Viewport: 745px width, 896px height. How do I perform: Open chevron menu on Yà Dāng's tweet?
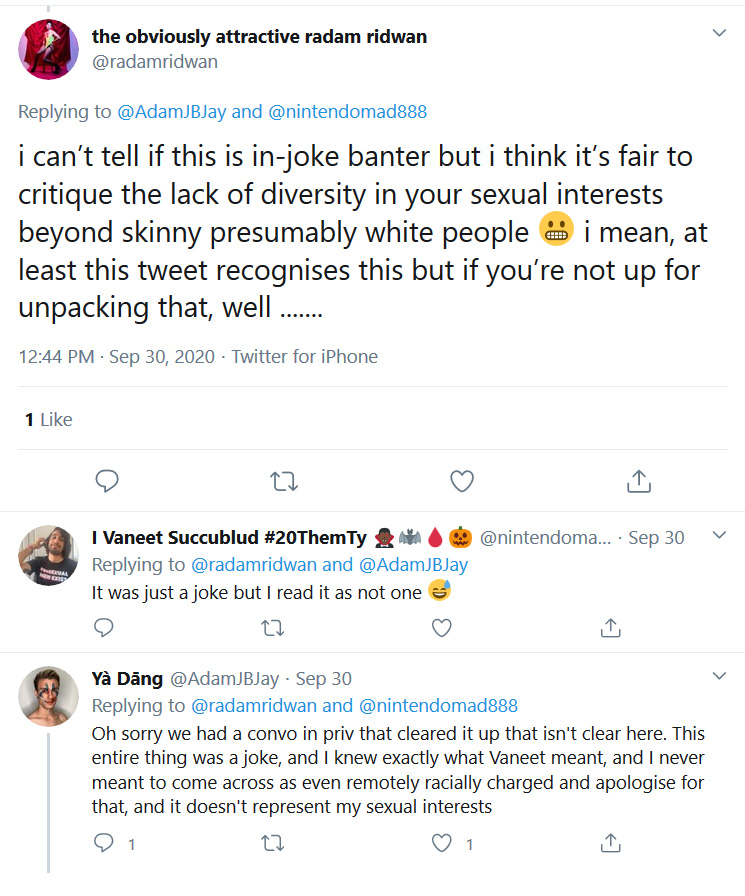coord(719,676)
